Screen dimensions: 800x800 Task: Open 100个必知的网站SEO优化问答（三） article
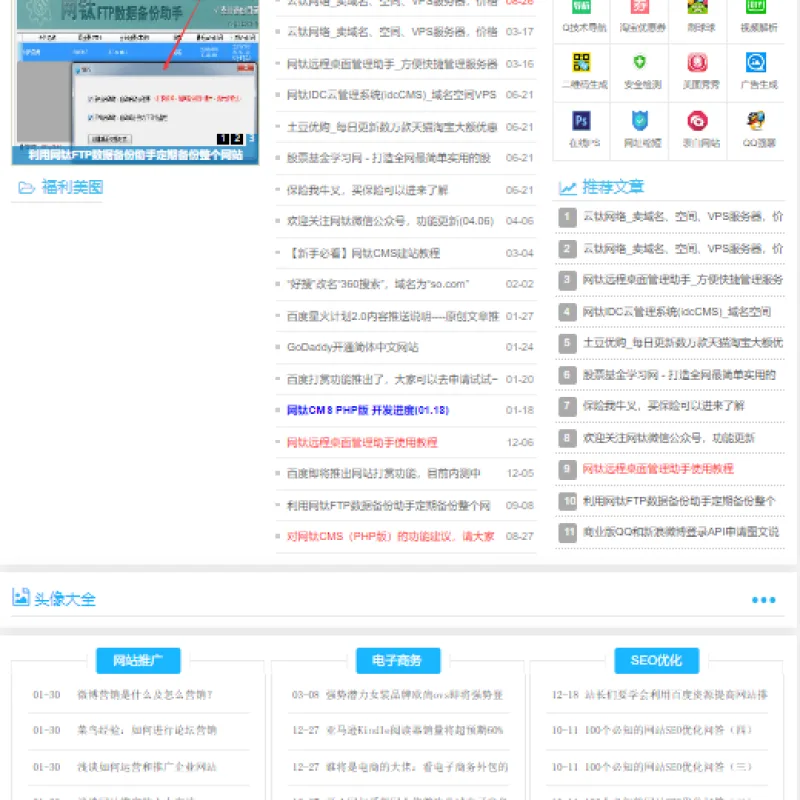(668, 767)
